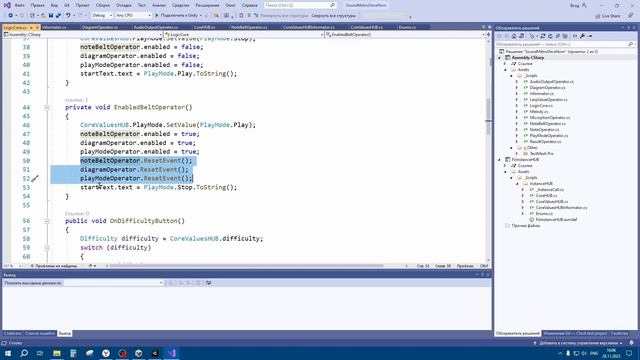Image resolution: width=640 pixels, height=360 pixels.
Task: Select LogicCore.cs in Solution Explorer
Action: 541,106
